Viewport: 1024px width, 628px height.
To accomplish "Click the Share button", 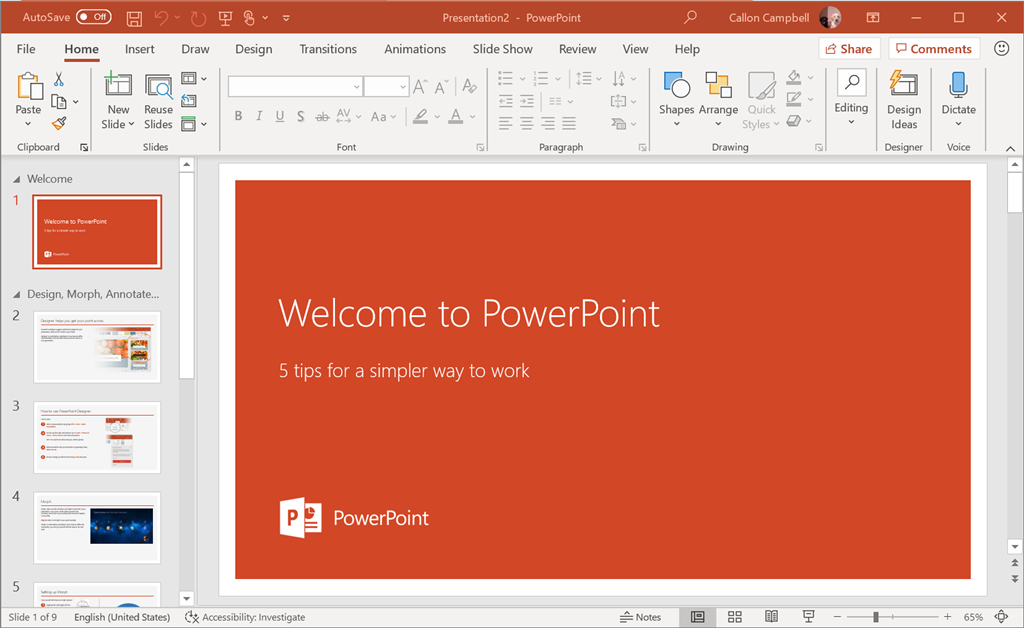I will tap(847, 49).
